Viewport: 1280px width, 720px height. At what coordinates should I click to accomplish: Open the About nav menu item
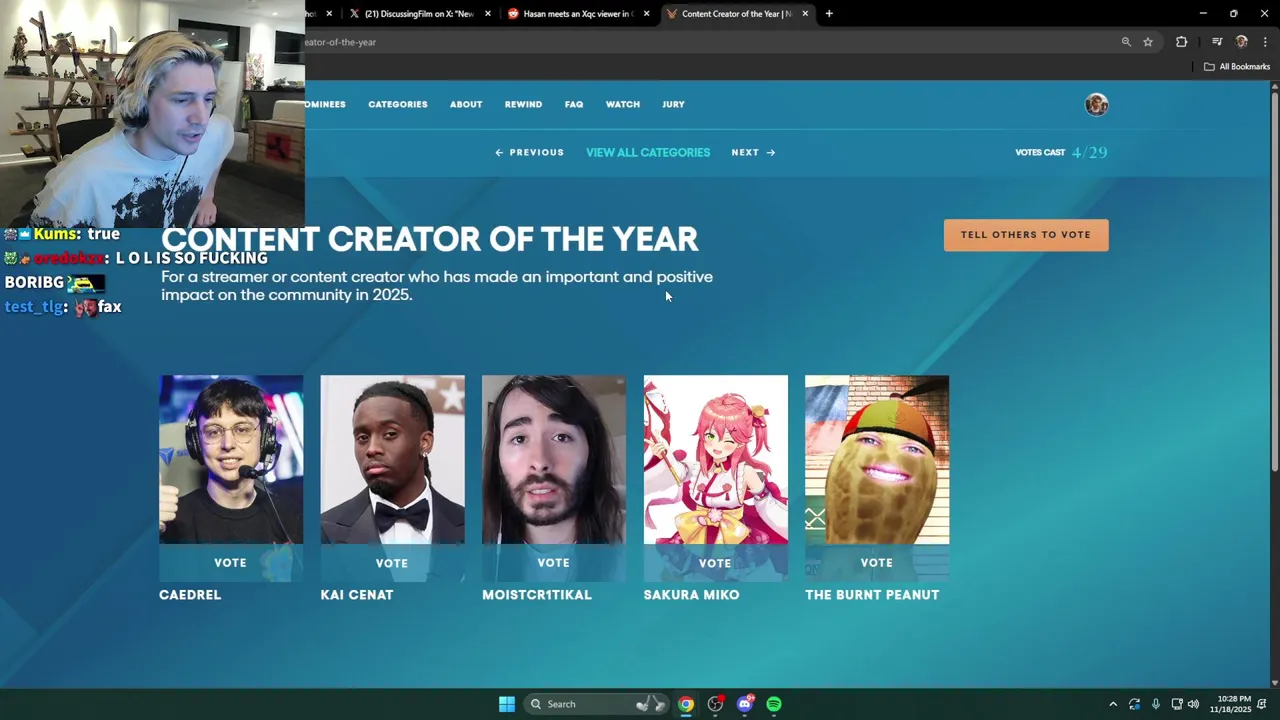tap(466, 104)
